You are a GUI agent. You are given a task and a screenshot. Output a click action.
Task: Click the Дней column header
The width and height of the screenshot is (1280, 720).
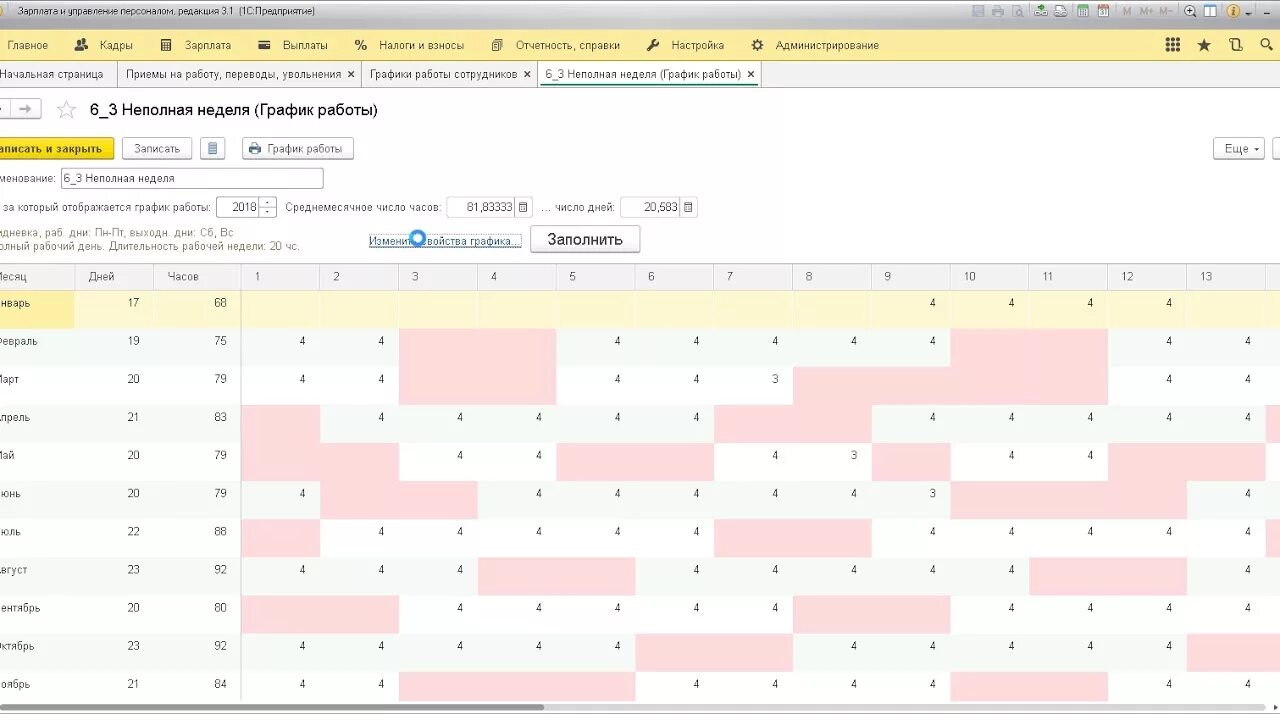point(114,276)
